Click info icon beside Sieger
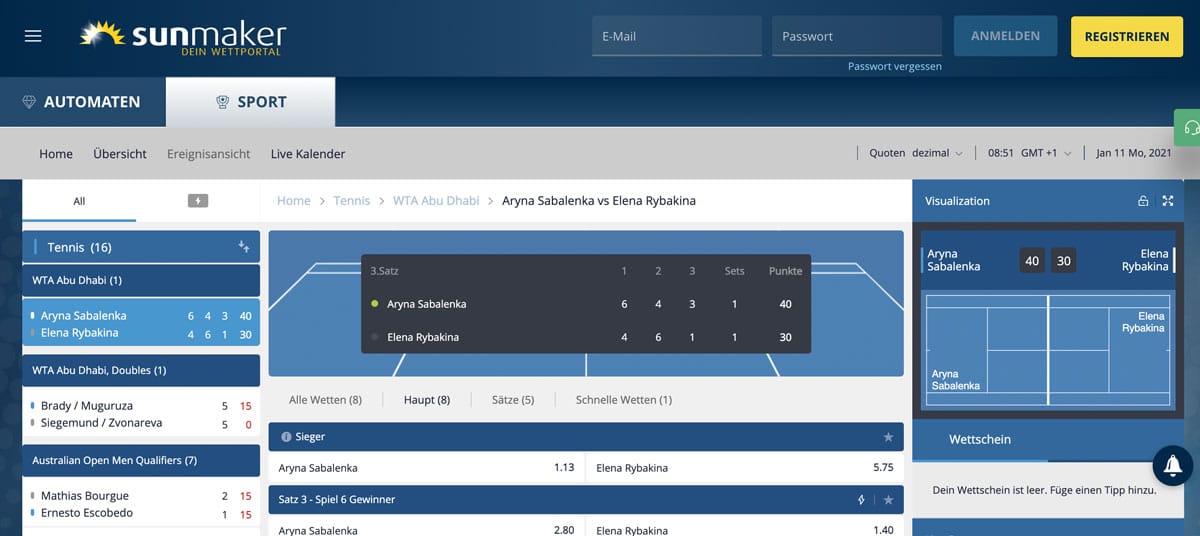1200x536 pixels. click(x=286, y=437)
